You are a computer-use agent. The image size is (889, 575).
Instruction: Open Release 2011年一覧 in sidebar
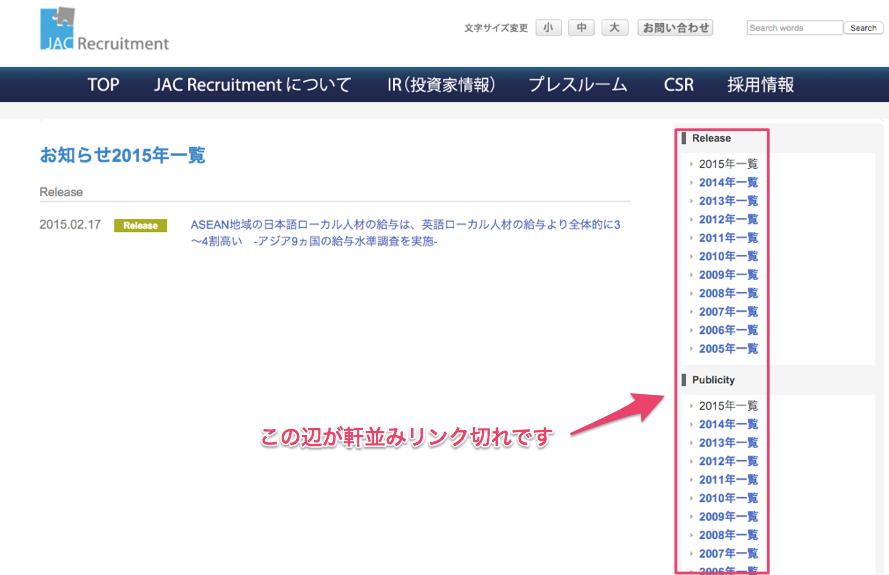(728, 238)
